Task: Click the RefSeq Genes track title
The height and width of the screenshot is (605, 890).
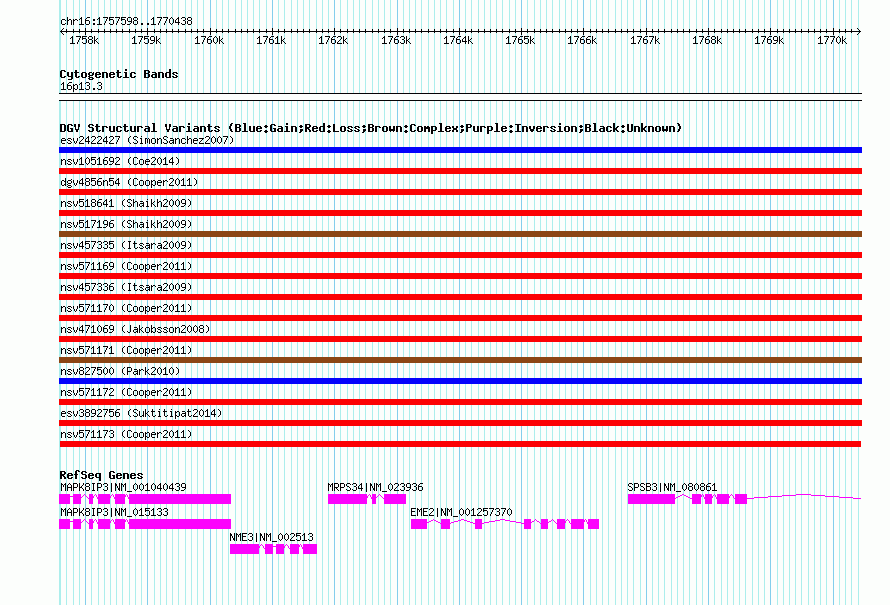Action: (101, 476)
